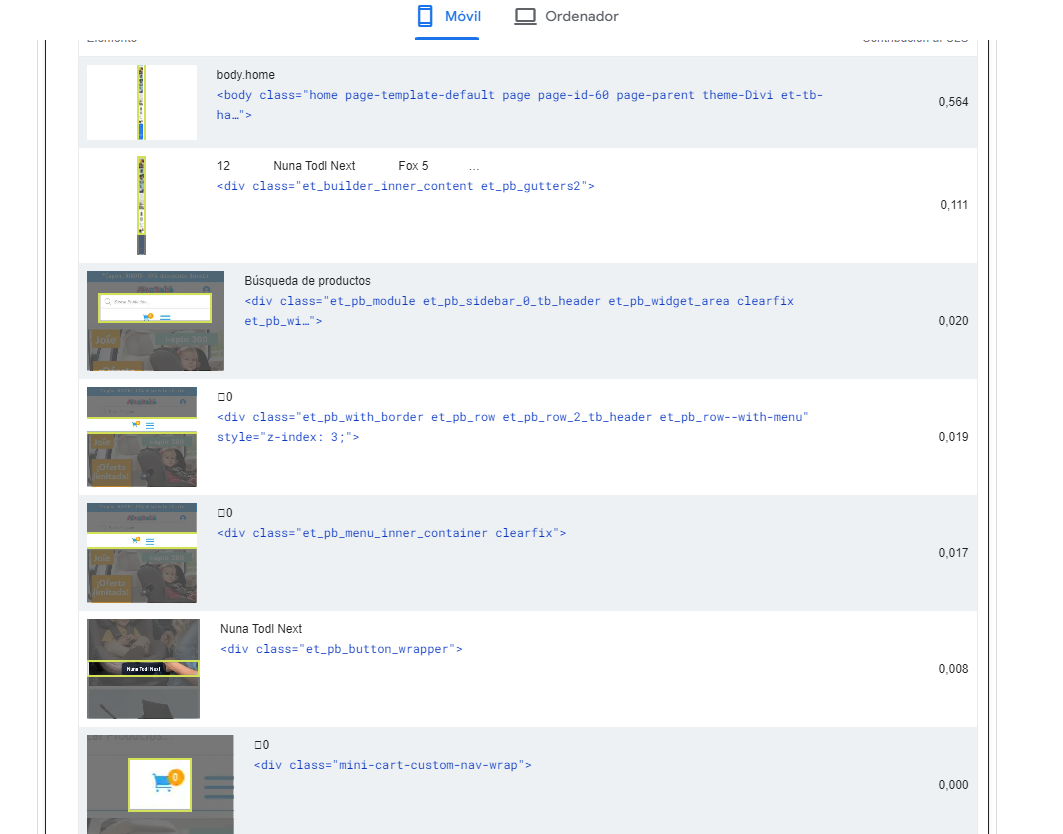This screenshot has width=1063, height=834.
Task: Click the CLS value 0,017
Action: 953,553
